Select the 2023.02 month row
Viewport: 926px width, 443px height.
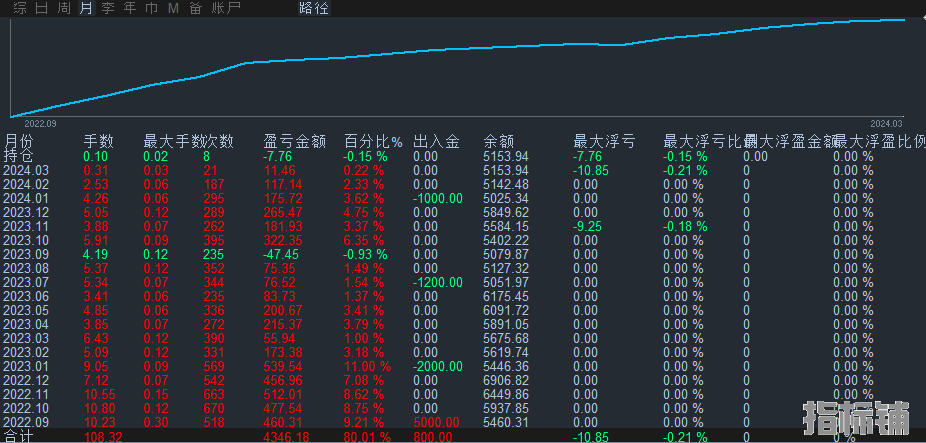(x=27, y=352)
